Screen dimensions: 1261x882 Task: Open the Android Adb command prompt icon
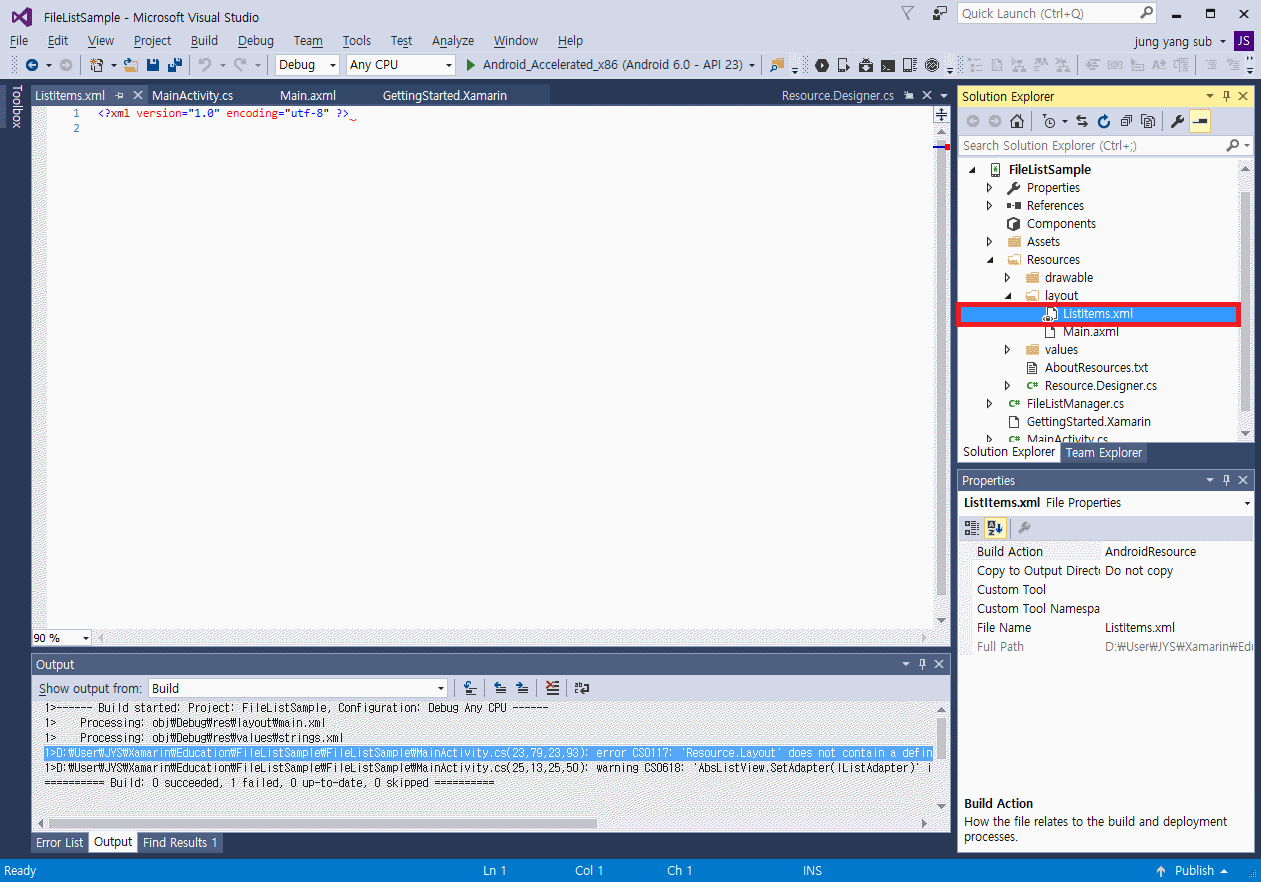[888, 65]
